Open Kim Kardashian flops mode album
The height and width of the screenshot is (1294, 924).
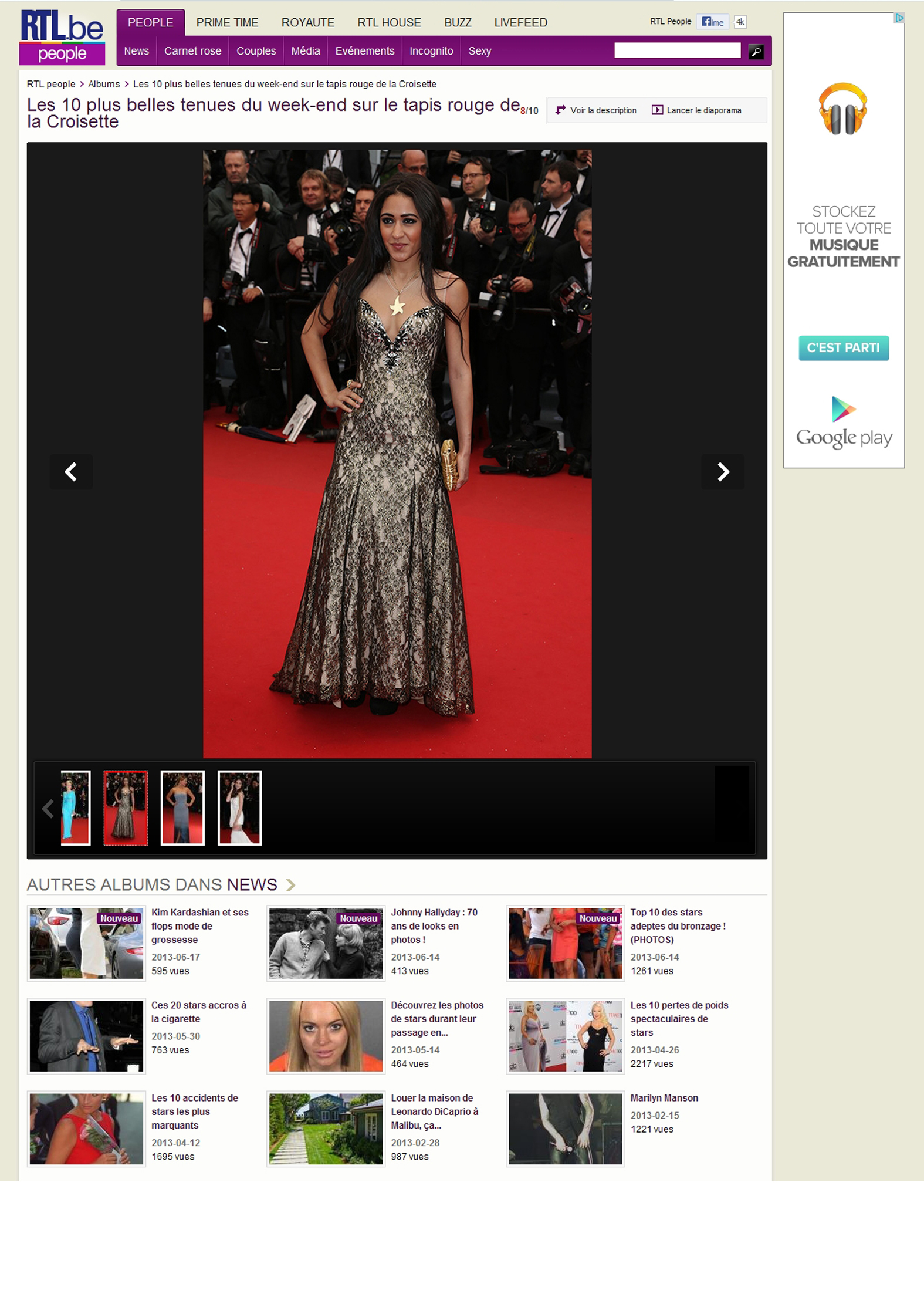(199, 925)
